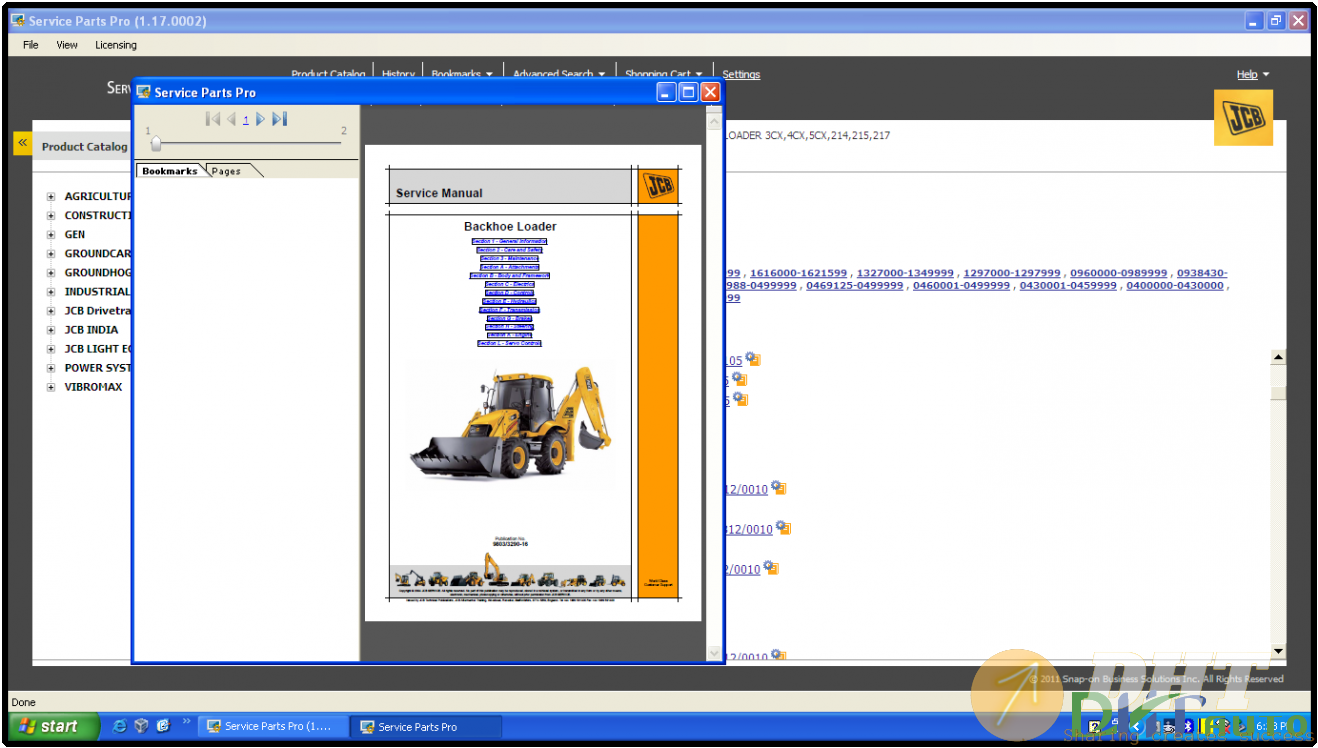Screen dimensions: 1318x748
Task: Expand the JCB LIGHT EQUIPMENT node
Action: click(51, 349)
